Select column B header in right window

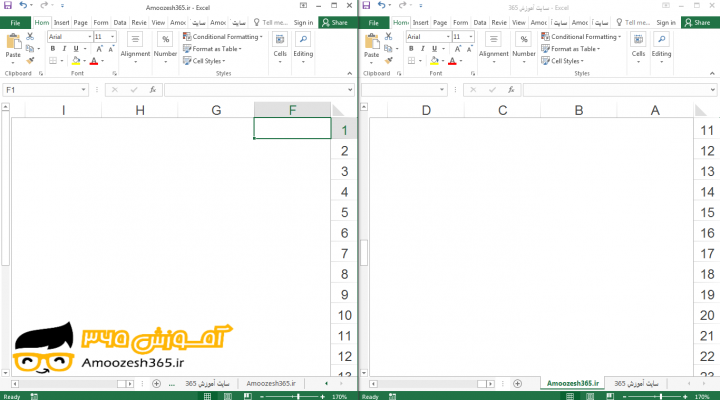point(579,110)
